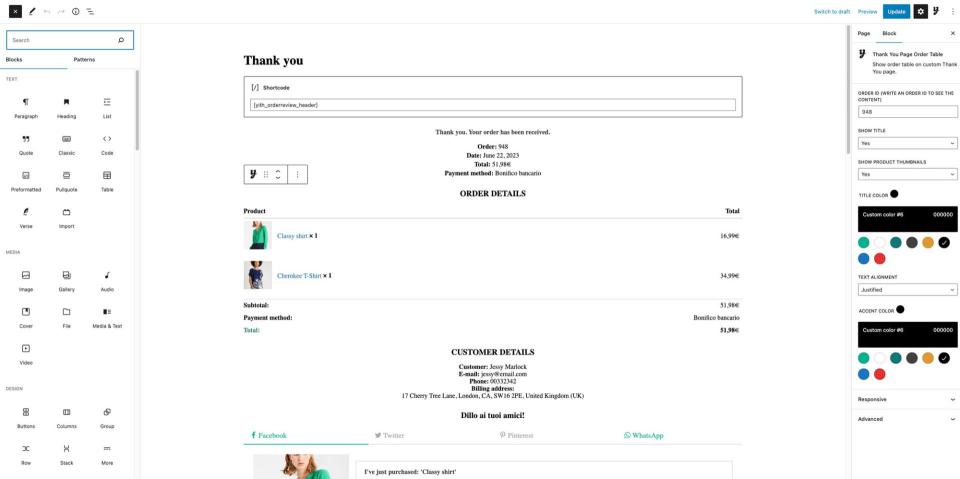This screenshot has width=960, height=479.
Task: Insert the Quote block
Action: pyautogui.click(x=26, y=144)
